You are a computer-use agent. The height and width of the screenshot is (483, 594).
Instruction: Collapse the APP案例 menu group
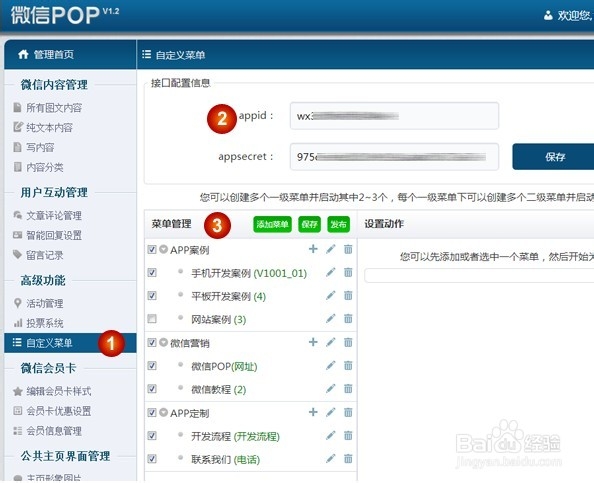pyautogui.click(x=163, y=249)
